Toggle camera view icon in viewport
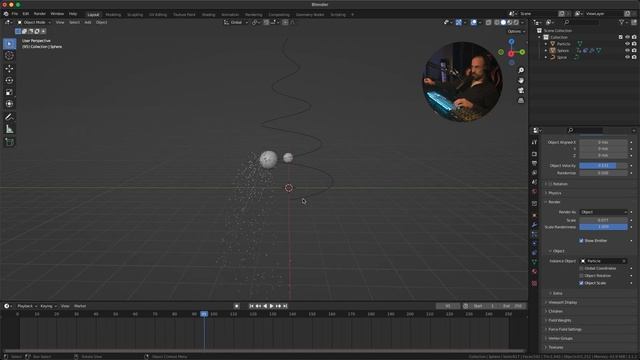This screenshot has height=360, width=640. click(x=521, y=90)
